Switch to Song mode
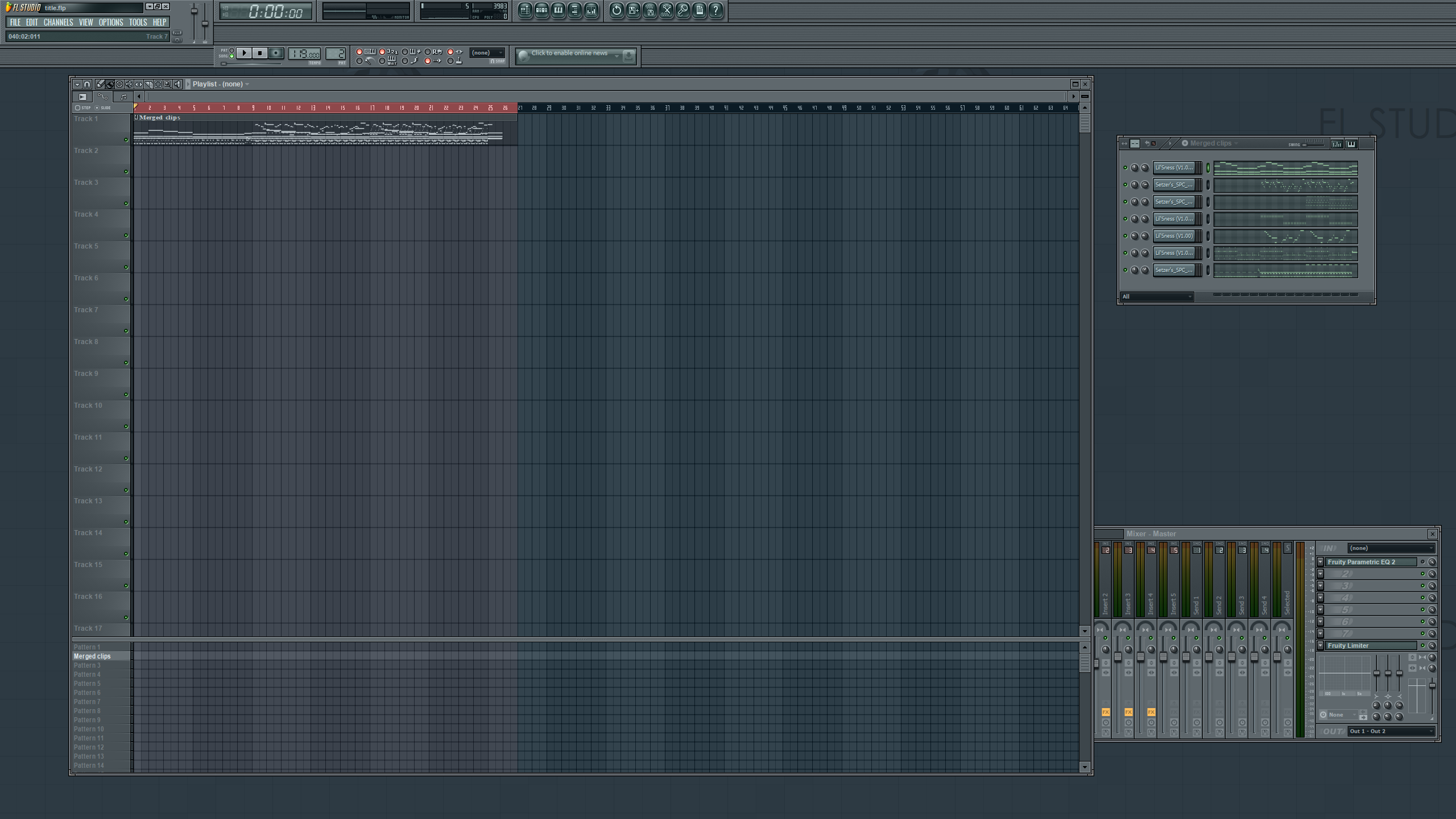This screenshot has width=1456, height=819. [231, 56]
